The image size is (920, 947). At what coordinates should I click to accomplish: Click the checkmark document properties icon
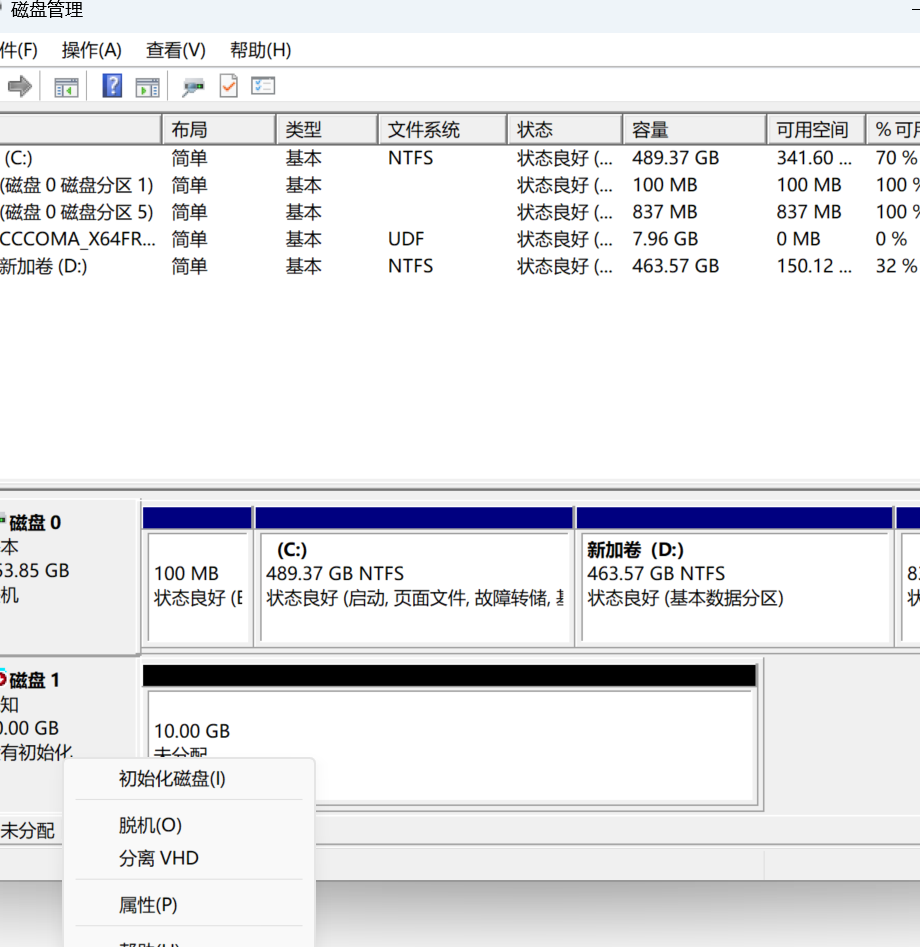pos(229,87)
